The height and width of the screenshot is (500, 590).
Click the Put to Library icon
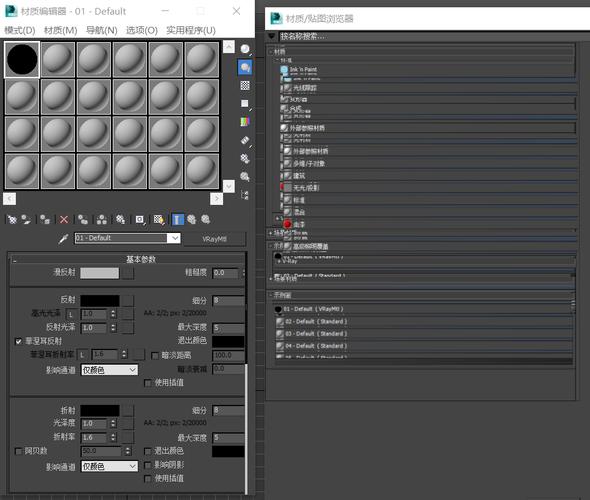coord(120,219)
